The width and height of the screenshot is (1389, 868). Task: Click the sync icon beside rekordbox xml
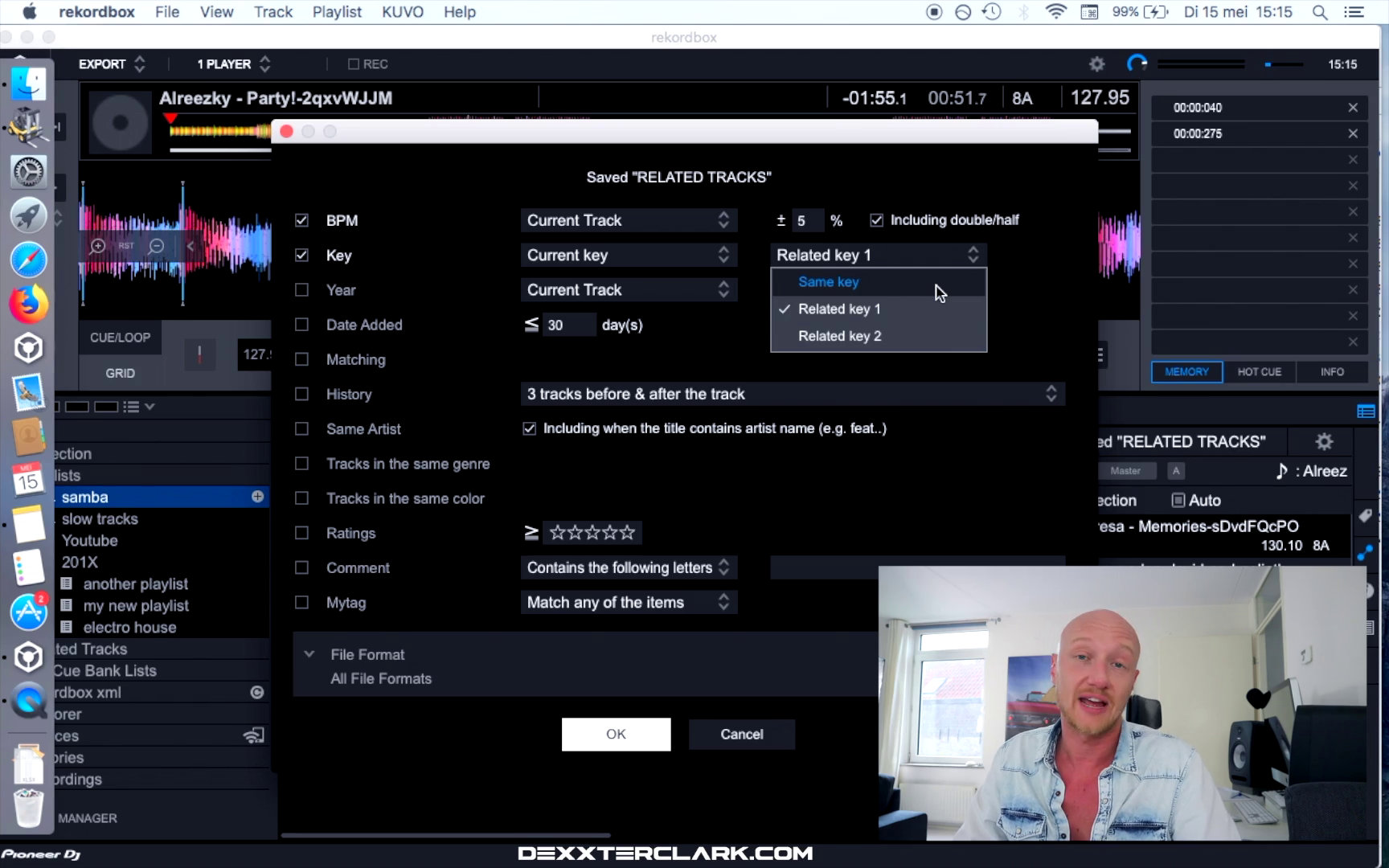[257, 692]
